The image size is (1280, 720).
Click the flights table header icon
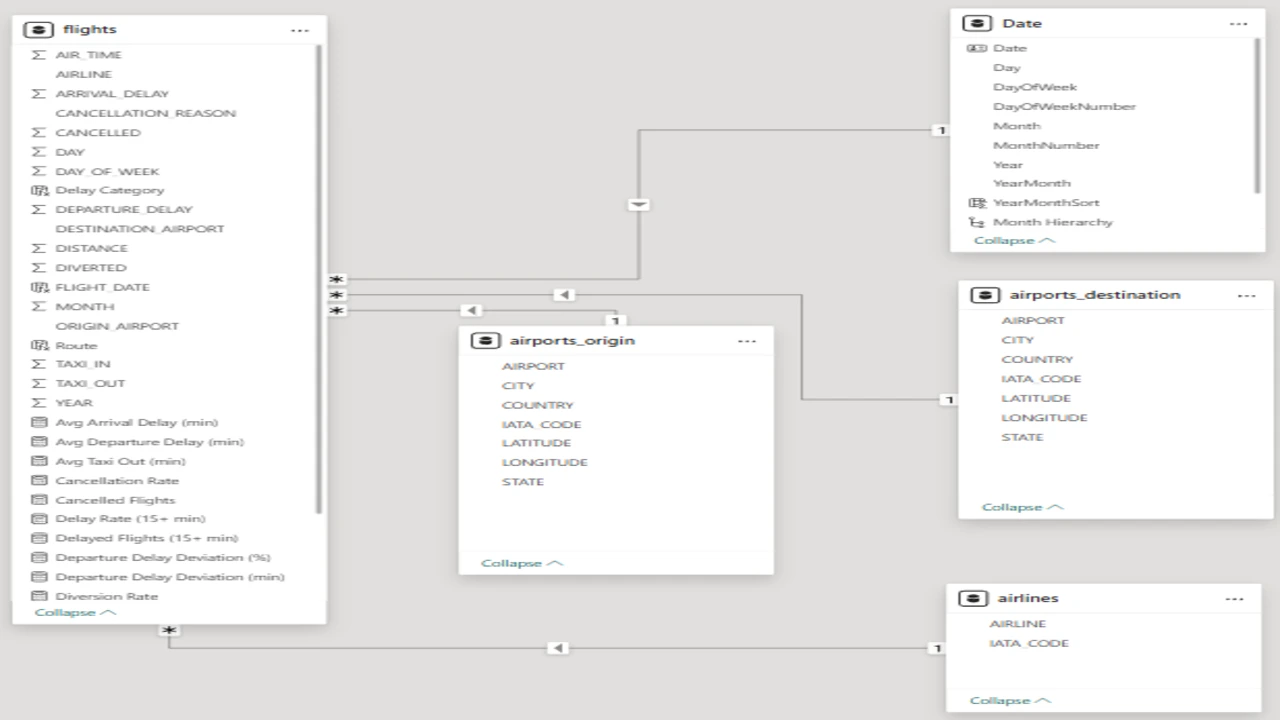click(x=39, y=30)
